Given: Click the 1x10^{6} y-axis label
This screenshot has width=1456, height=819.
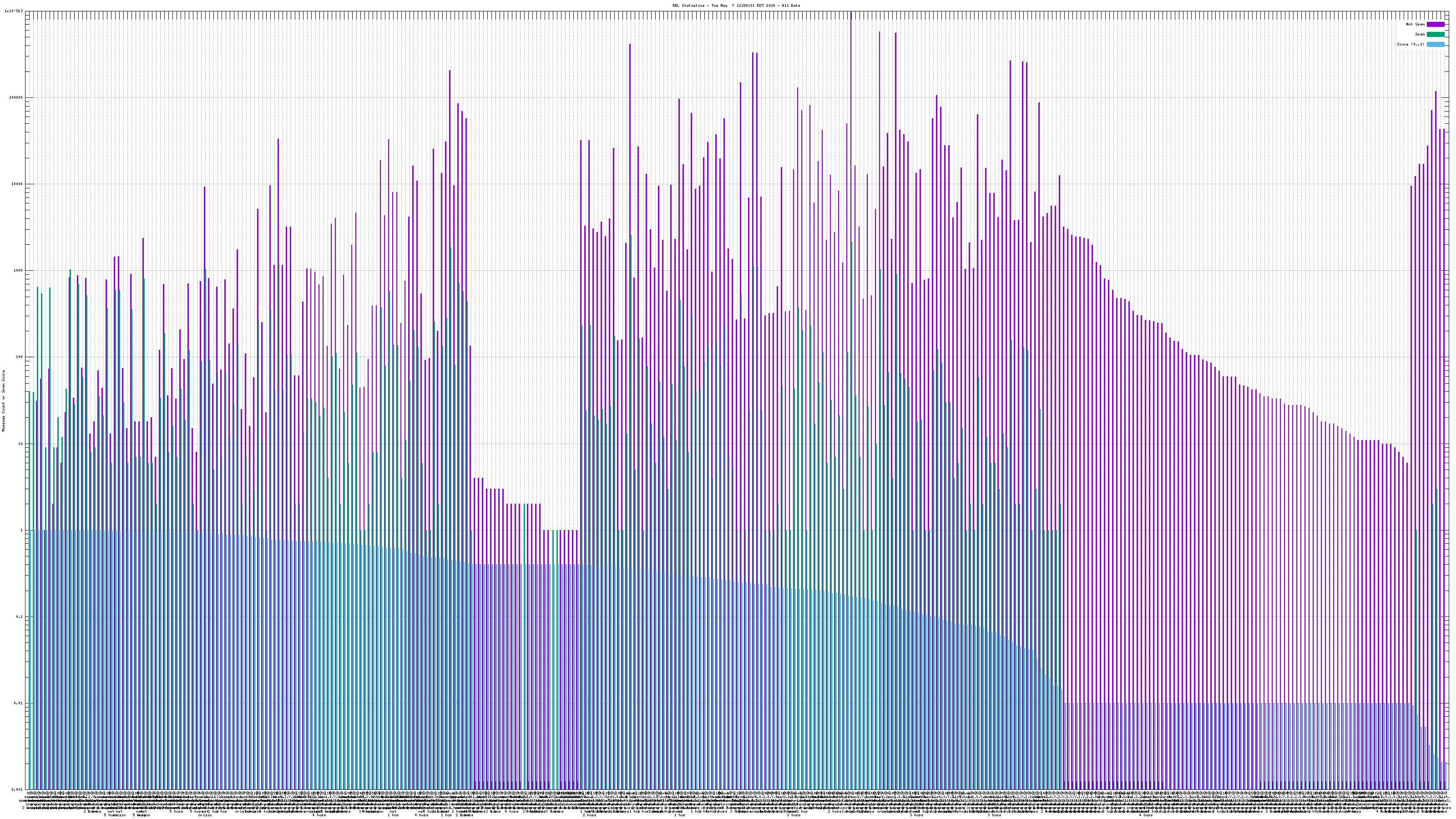Looking at the screenshot, I should pos(14,11).
